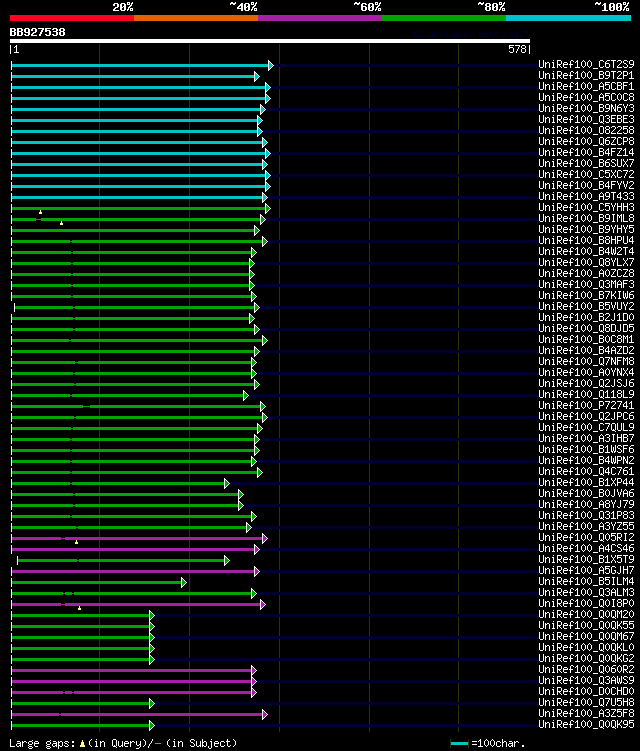
Task: Select label UniRef100_Q8DJD5
Action: tap(586, 329)
